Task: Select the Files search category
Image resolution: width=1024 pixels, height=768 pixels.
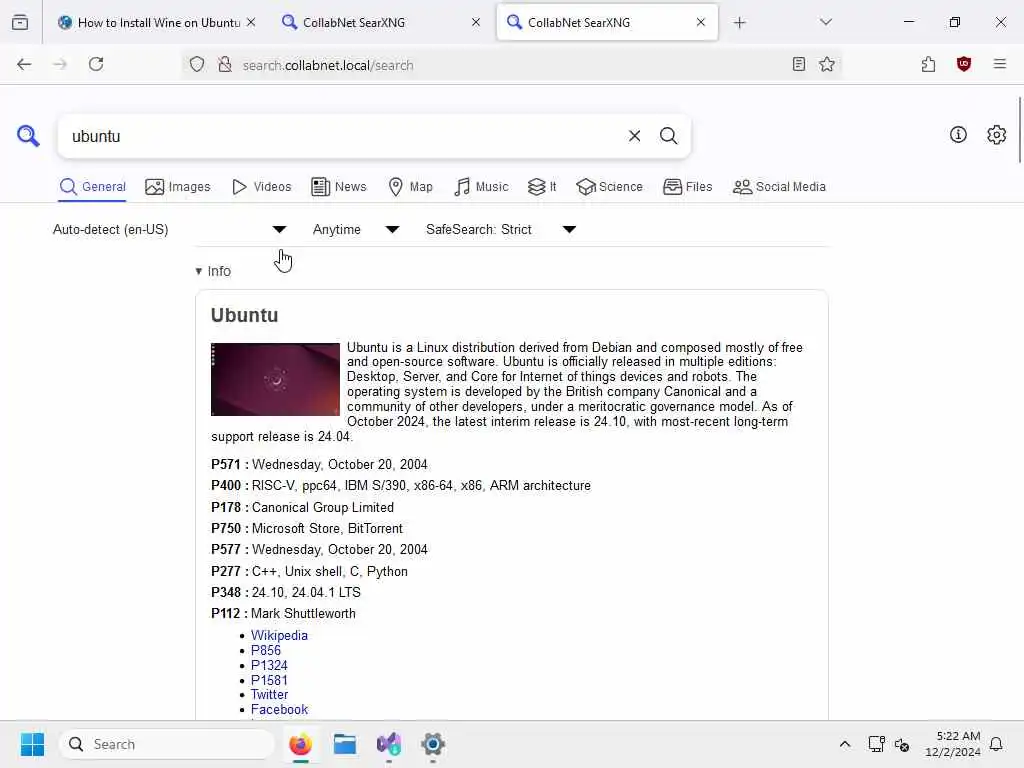Action: pyautogui.click(x=687, y=187)
